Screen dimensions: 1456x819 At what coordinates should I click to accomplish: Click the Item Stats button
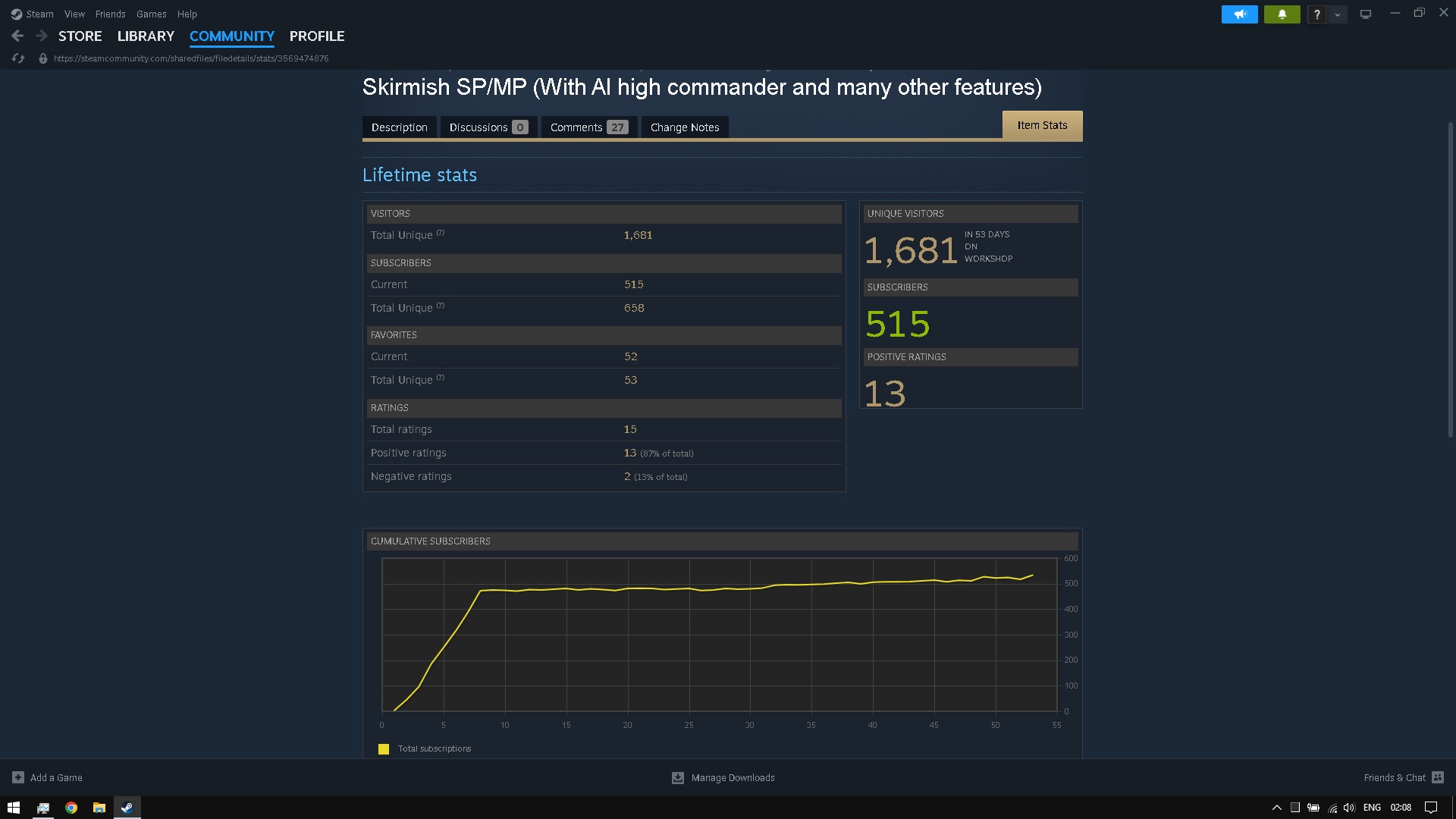tap(1042, 125)
